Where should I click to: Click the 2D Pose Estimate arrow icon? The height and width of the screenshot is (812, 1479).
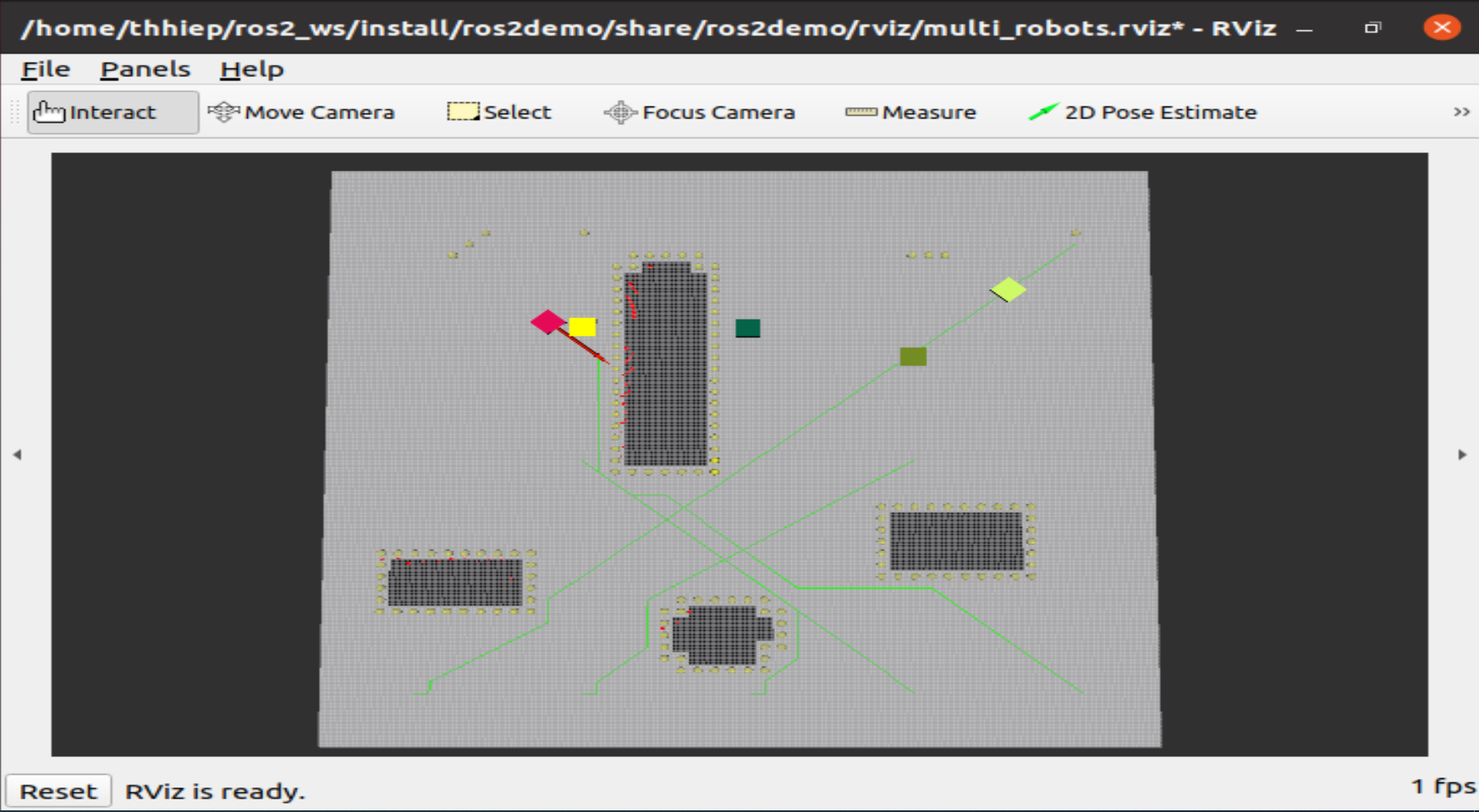(1043, 112)
